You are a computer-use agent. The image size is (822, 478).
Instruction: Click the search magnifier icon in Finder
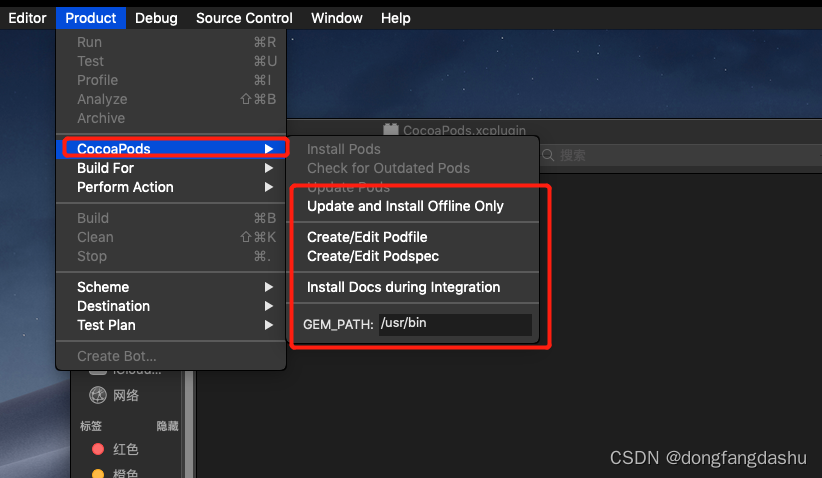pos(548,155)
